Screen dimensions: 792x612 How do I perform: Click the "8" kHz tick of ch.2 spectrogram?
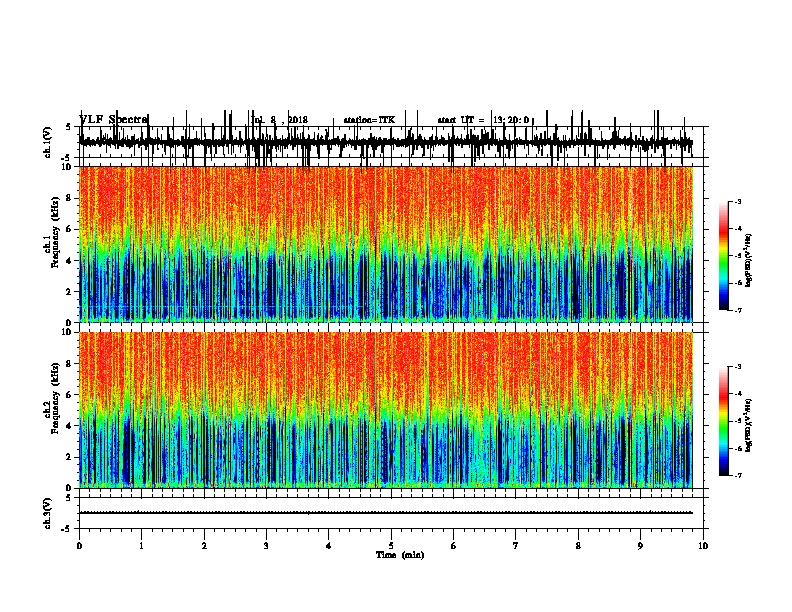point(69,364)
